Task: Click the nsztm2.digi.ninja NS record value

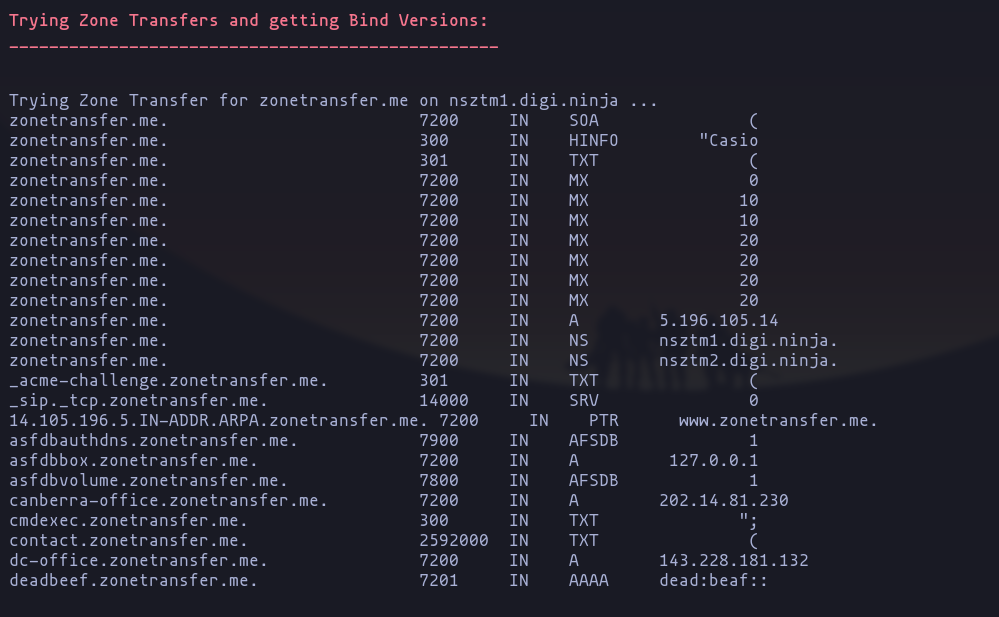Action: [x=748, y=360]
